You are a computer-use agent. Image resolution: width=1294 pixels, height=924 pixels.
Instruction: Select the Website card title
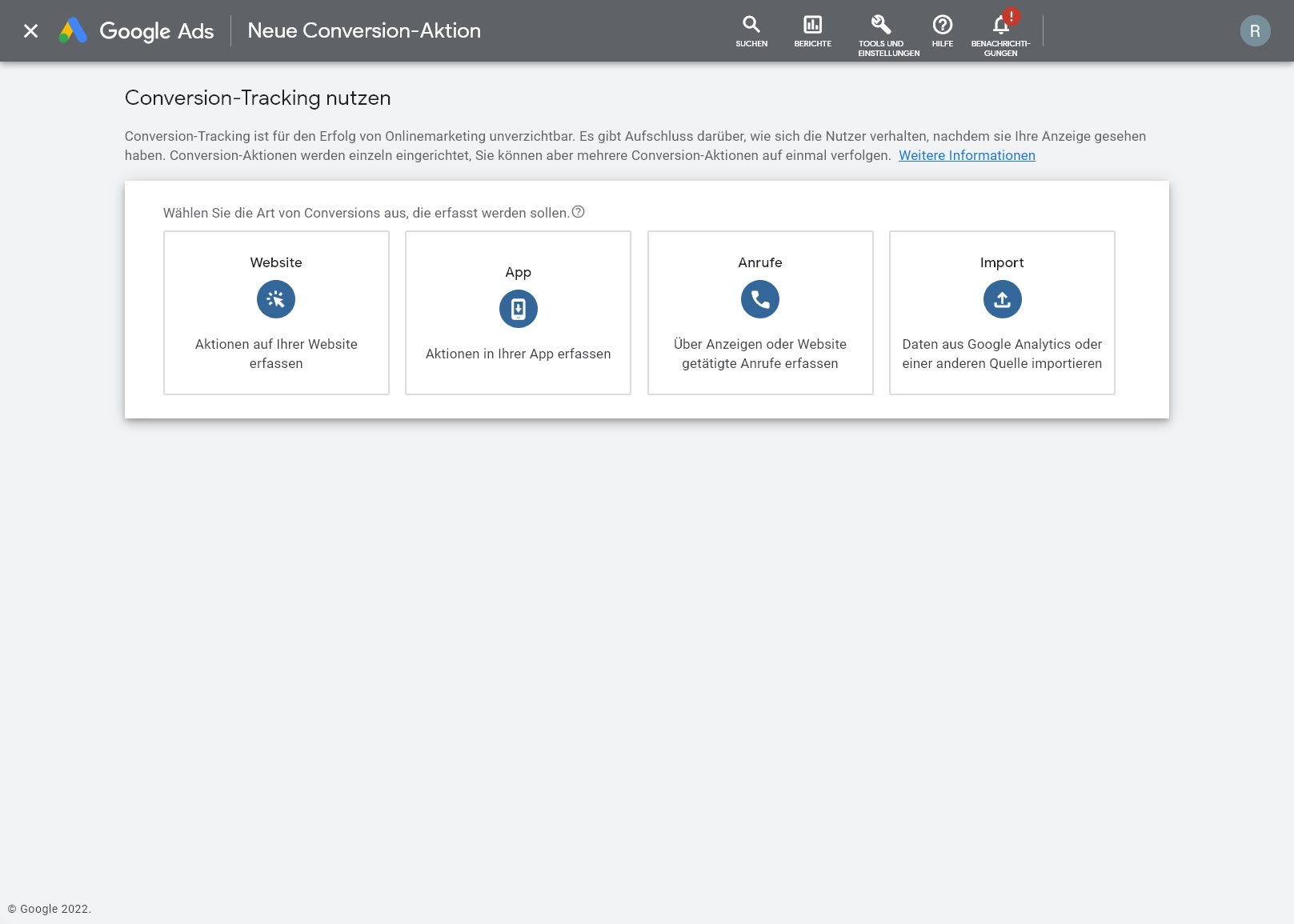(276, 262)
